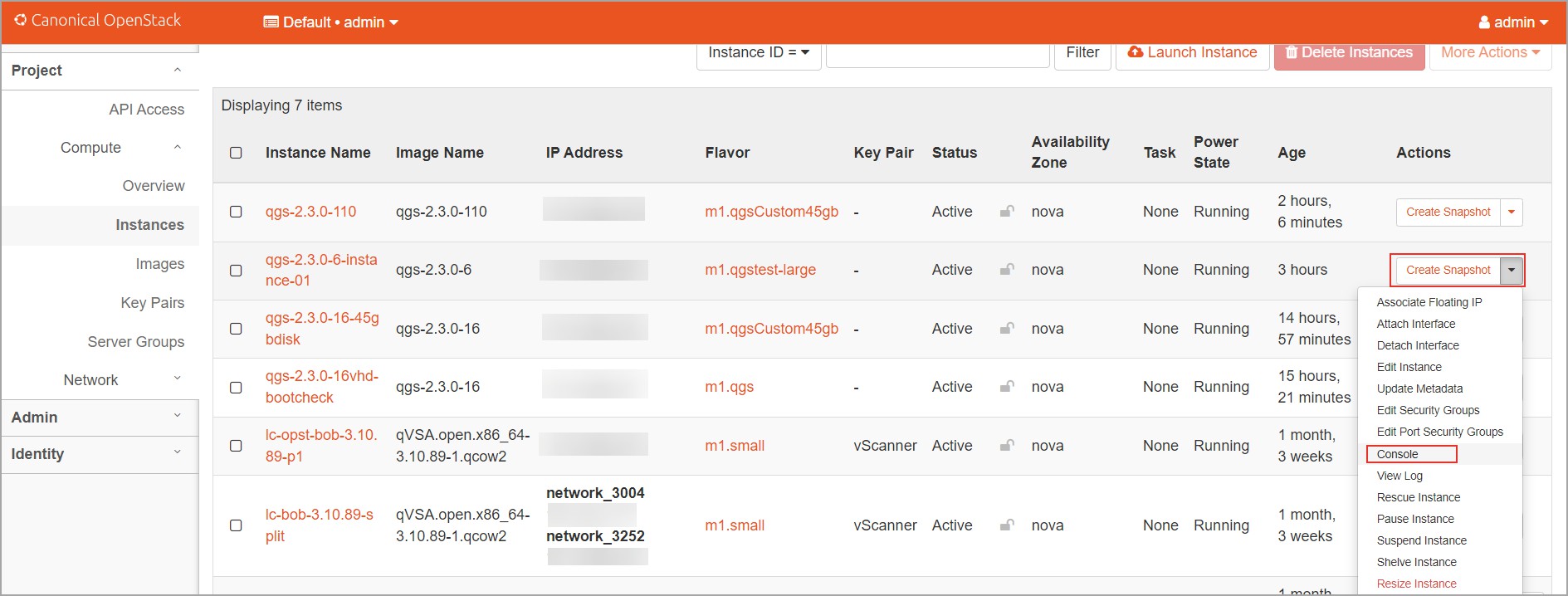This screenshot has width=1568, height=596.
Task: Click lock icon in lc-bob-3.10.89-split row
Action: coord(1006,525)
